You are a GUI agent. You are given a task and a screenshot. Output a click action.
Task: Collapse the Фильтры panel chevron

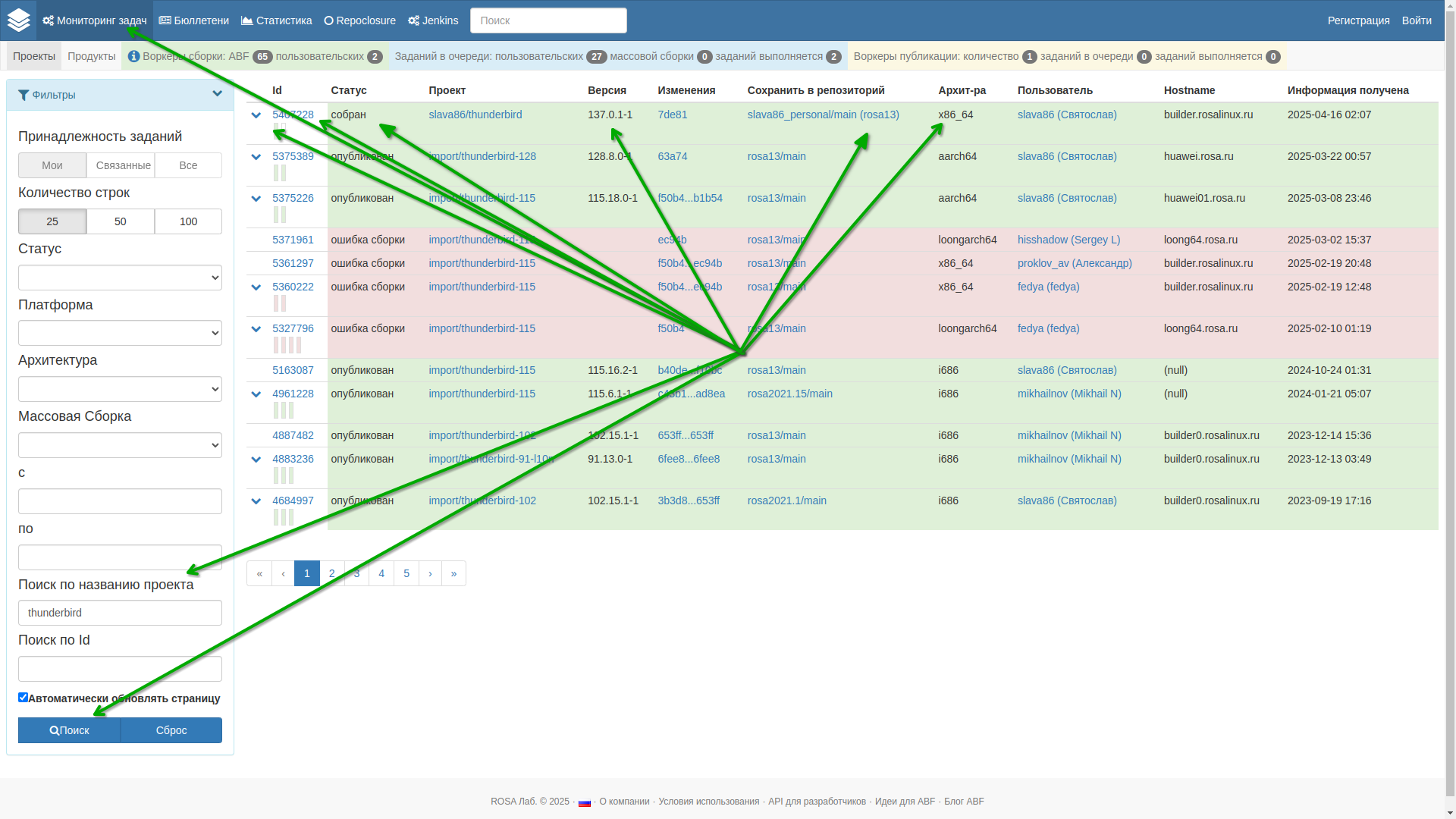217,94
